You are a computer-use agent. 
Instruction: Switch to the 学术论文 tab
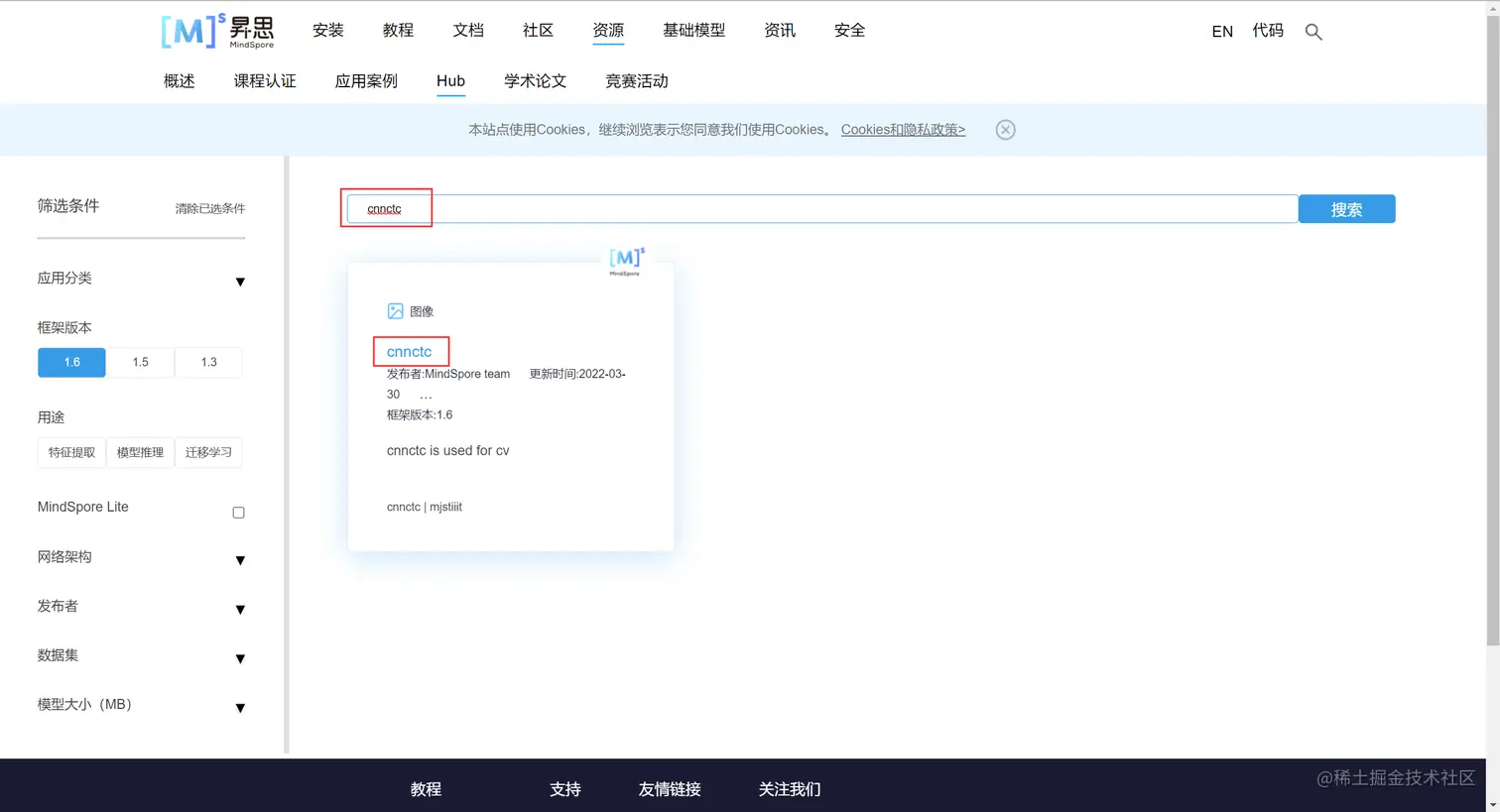point(535,81)
